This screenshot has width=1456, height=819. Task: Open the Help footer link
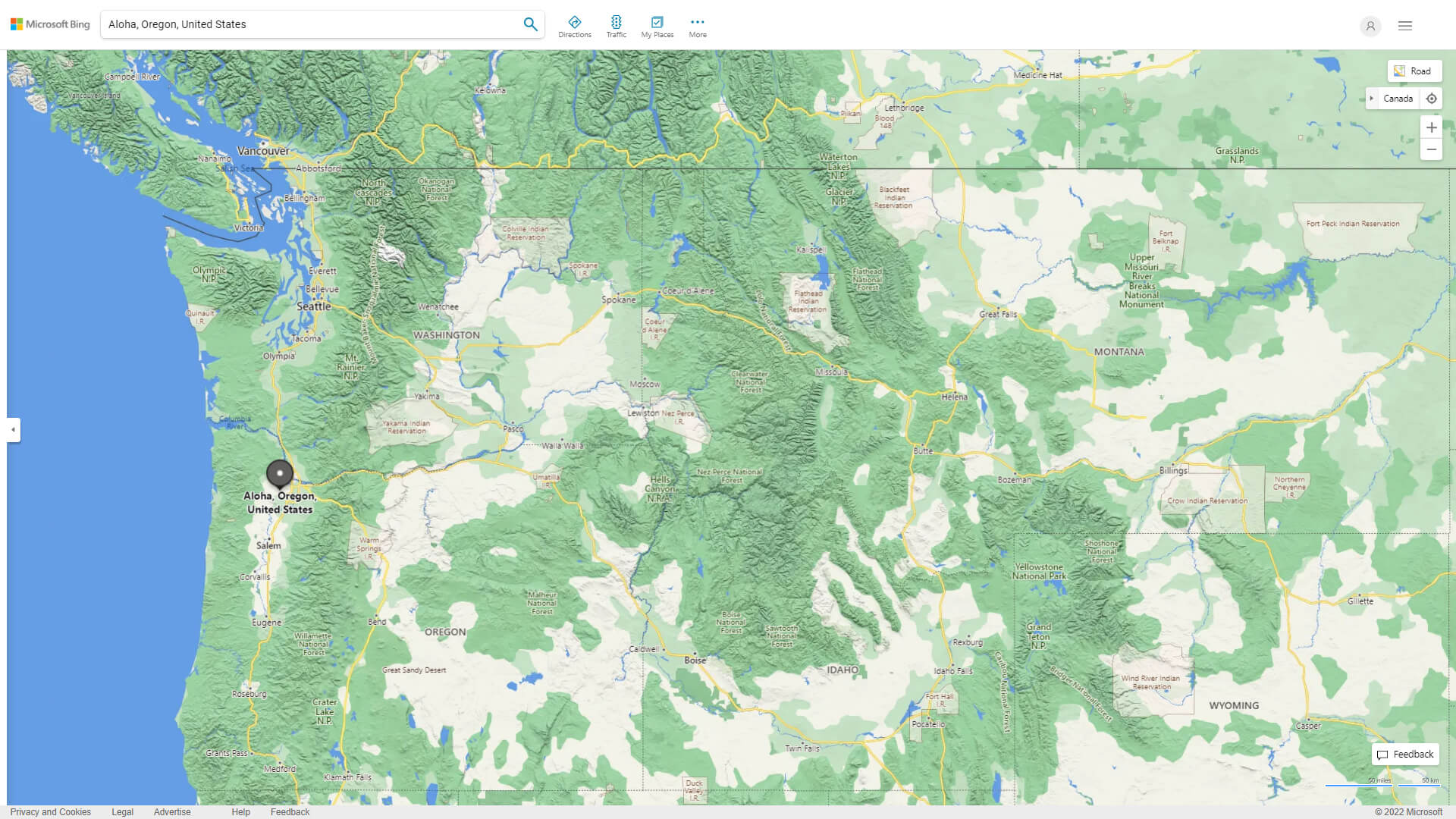tap(240, 811)
